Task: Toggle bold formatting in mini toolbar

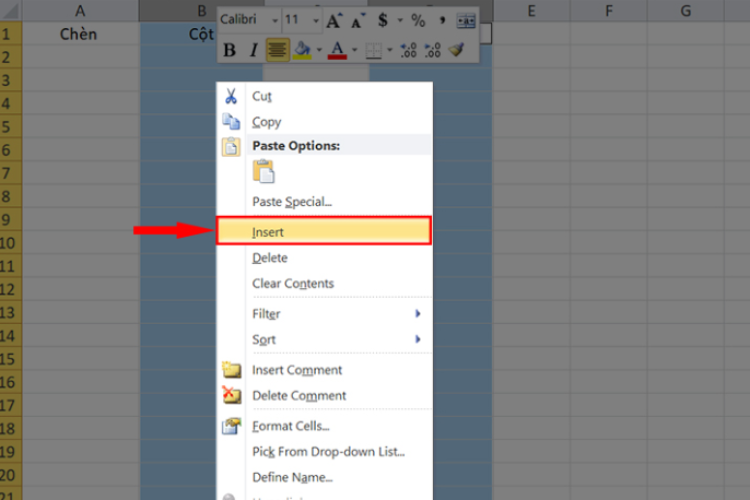Action: pyautogui.click(x=230, y=50)
